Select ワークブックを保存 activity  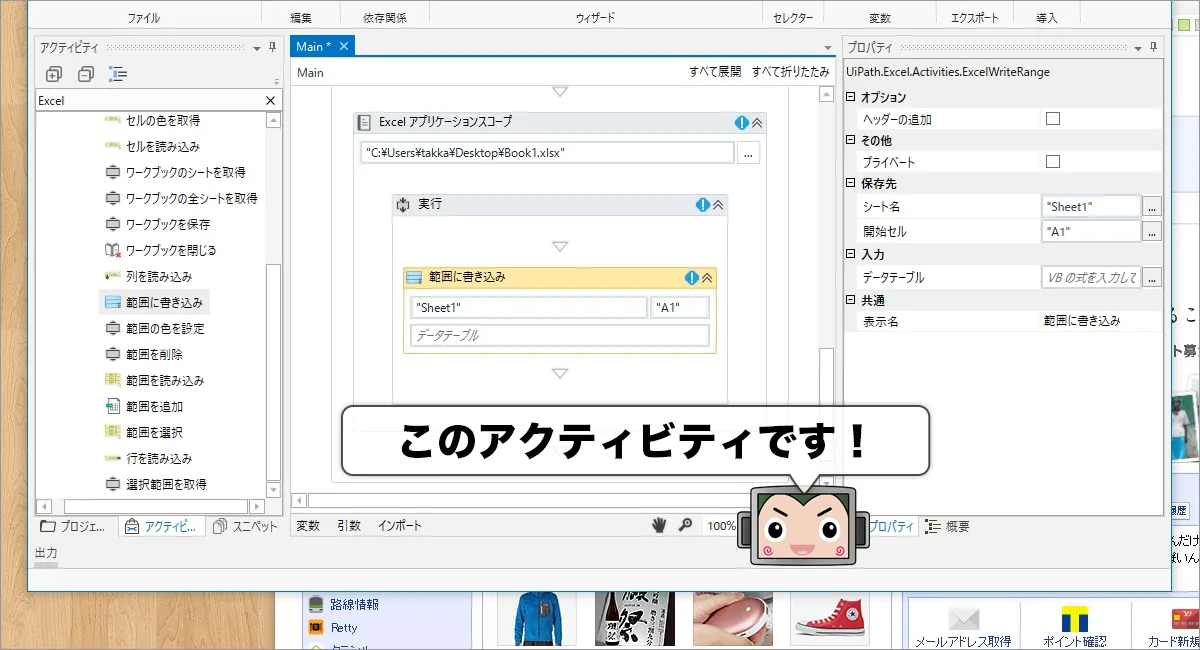[x=158, y=224]
